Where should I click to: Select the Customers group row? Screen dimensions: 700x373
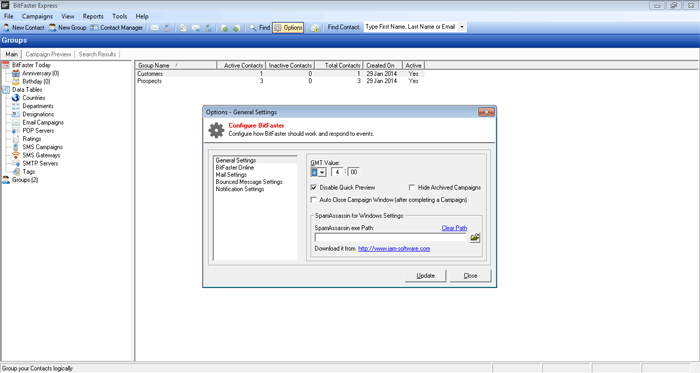(280, 74)
